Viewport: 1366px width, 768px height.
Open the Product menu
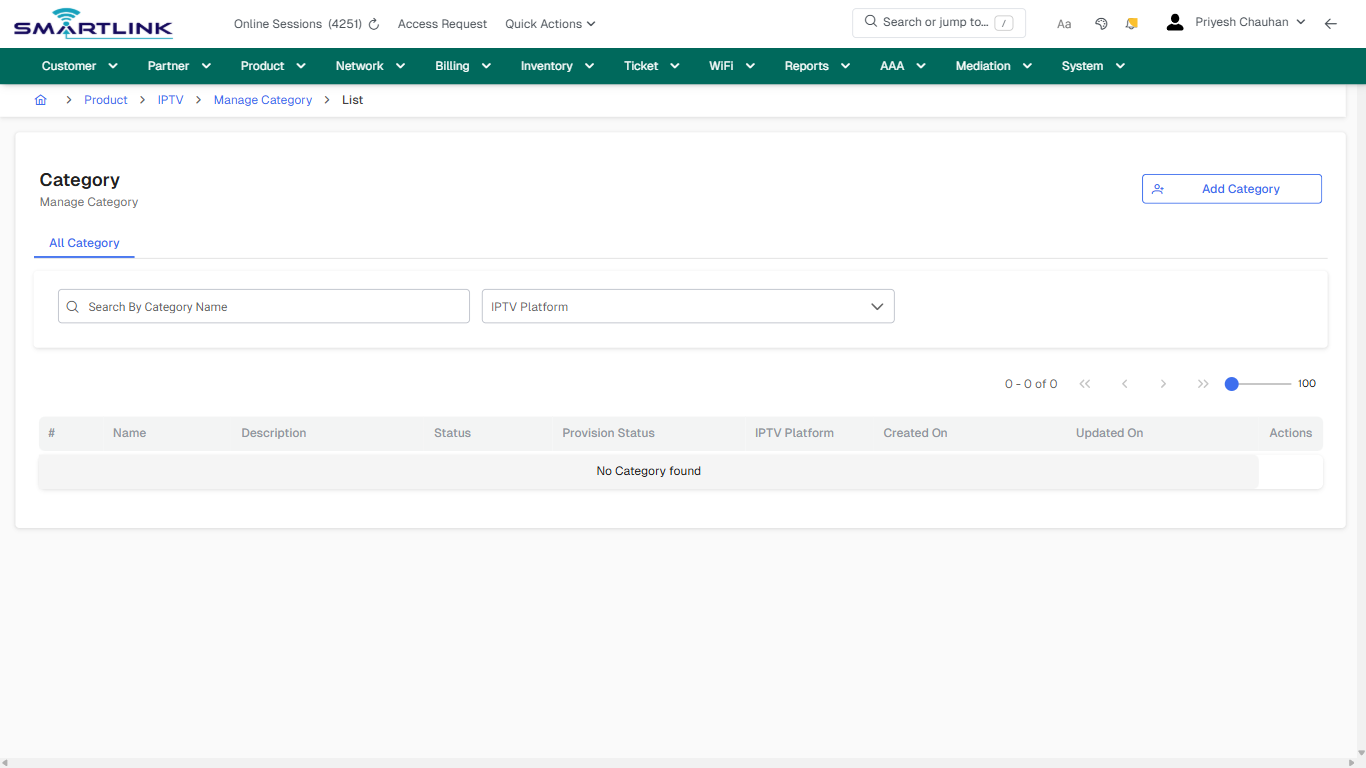[x=272, y=65]
